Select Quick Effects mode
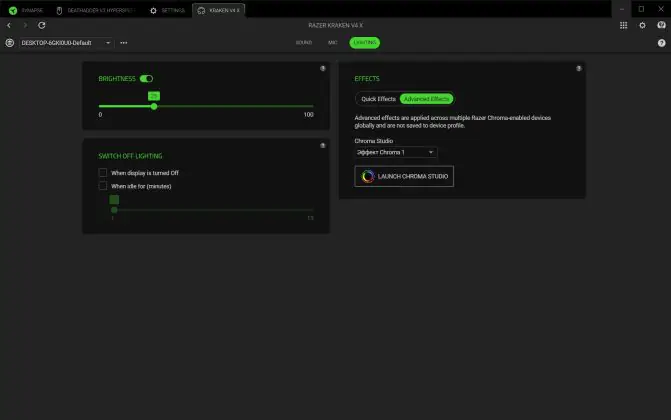Image resolution: width=671 pixels, height=420 pixels. click(x=378, y=99)
